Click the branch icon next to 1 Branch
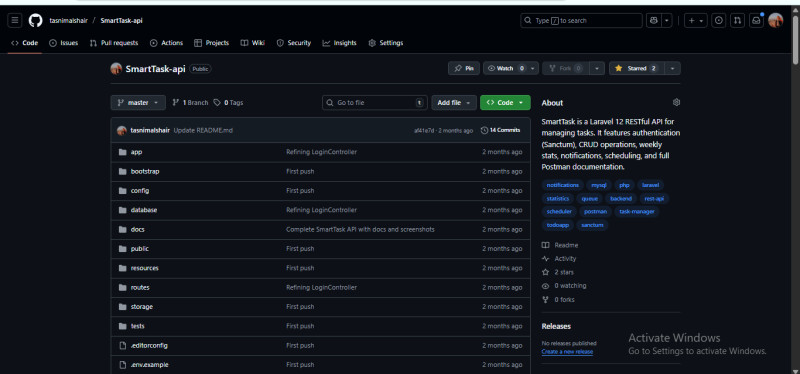 click(x=176, y=103)
